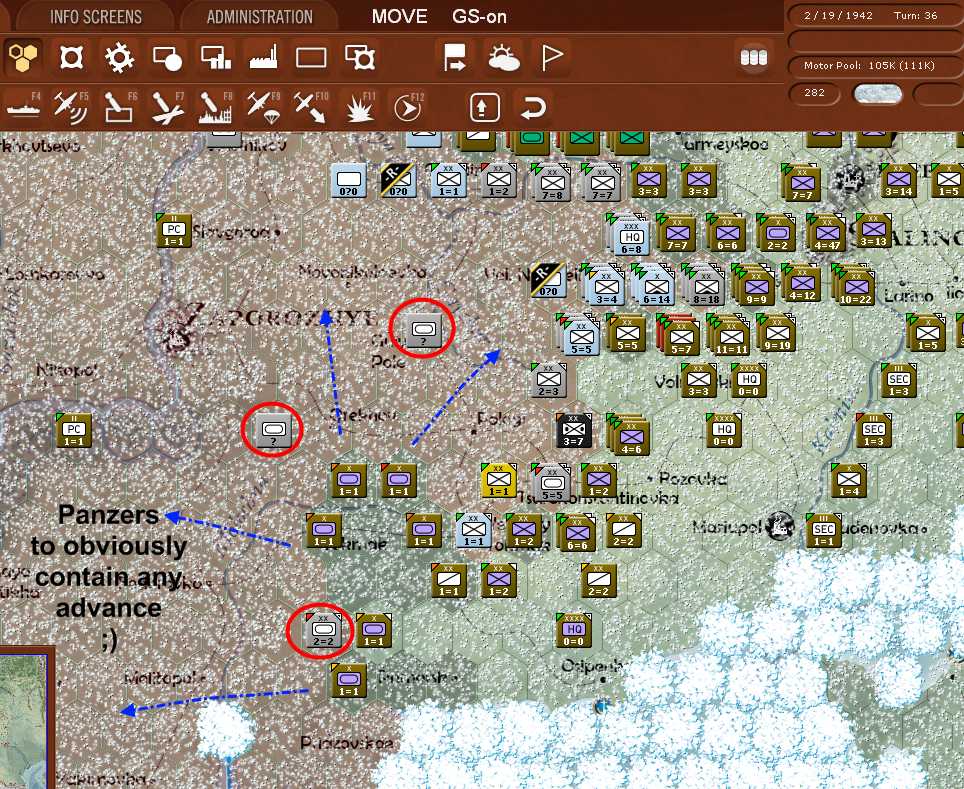
Task: Toggle the square-with-circle map overlay icon
Action: point(71,58)
